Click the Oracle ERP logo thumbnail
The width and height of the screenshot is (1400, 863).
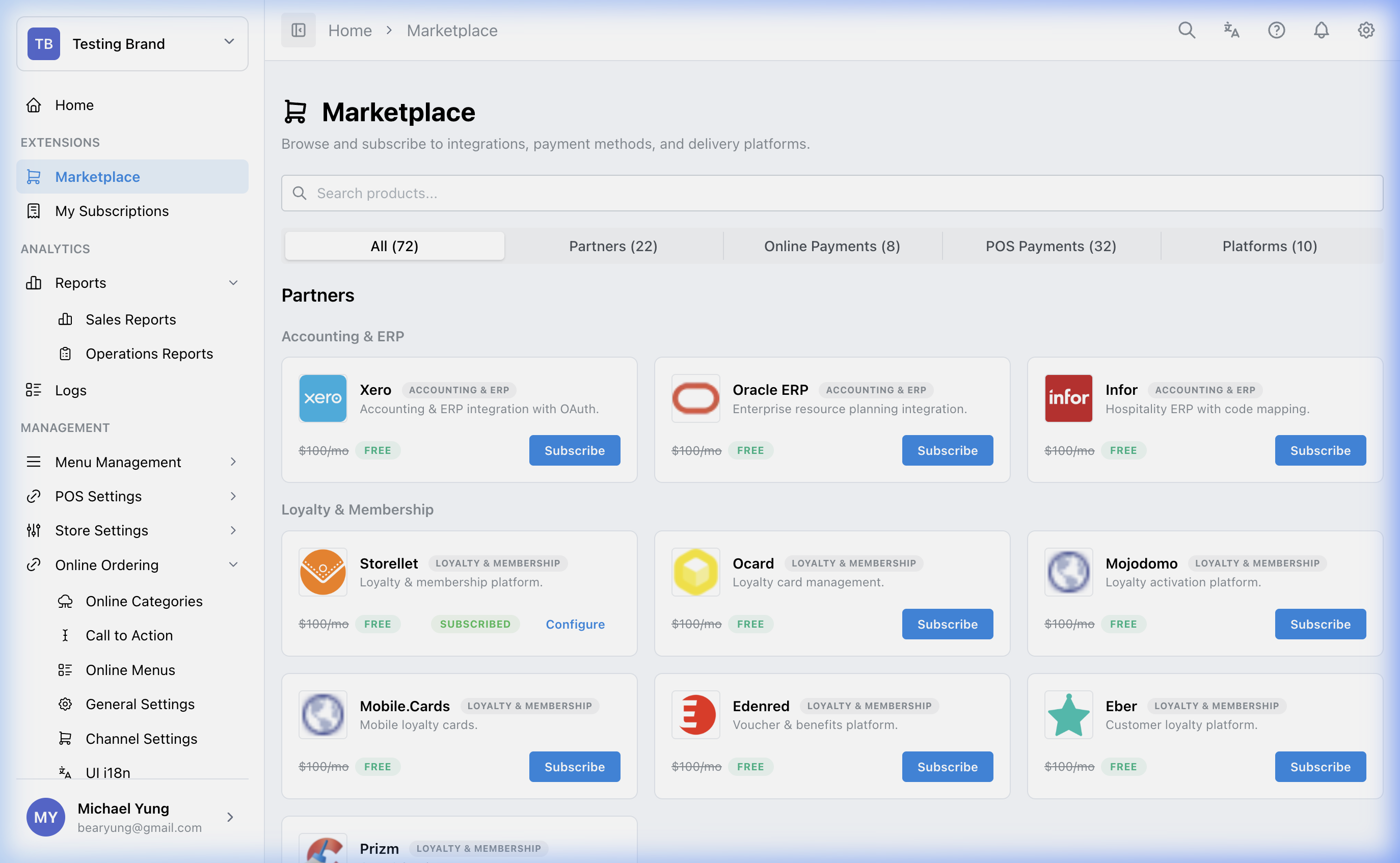(x=695, y=398)
